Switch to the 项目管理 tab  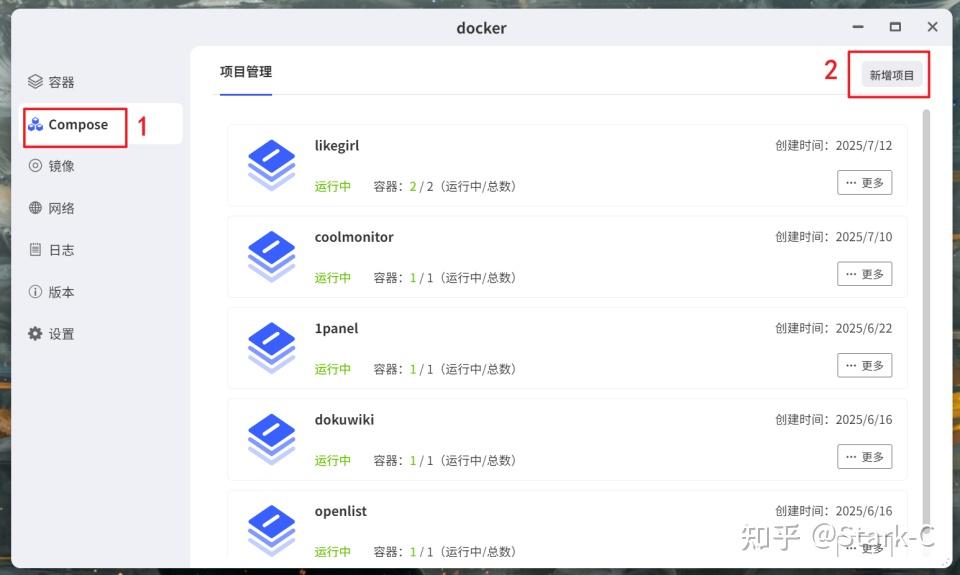point(246,72)
